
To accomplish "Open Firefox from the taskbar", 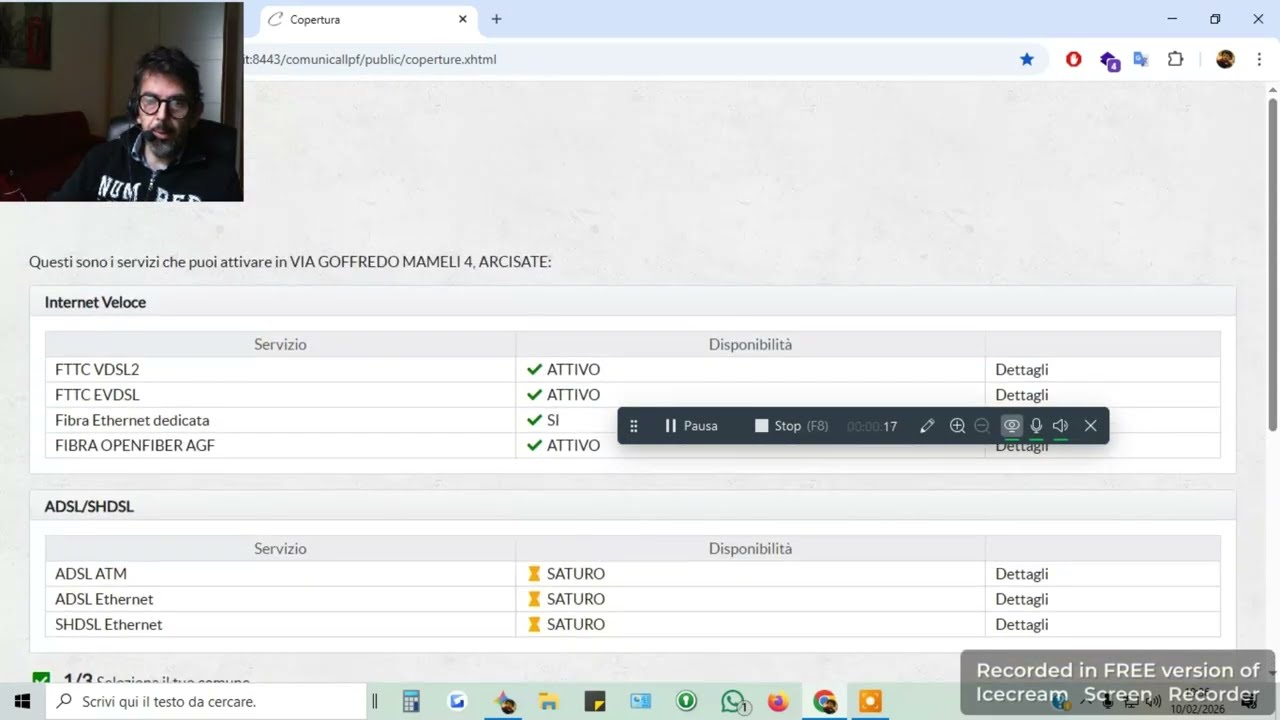I will coord(778,701).
